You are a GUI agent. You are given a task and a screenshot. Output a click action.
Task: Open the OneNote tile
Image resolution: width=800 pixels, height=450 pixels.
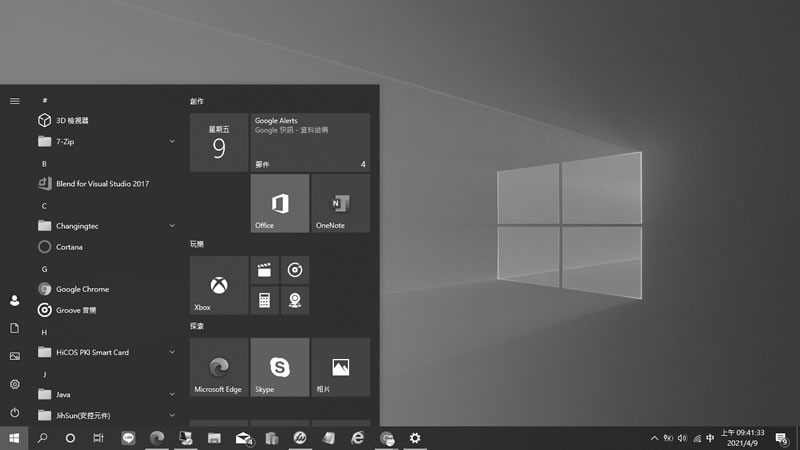[340, 203]
